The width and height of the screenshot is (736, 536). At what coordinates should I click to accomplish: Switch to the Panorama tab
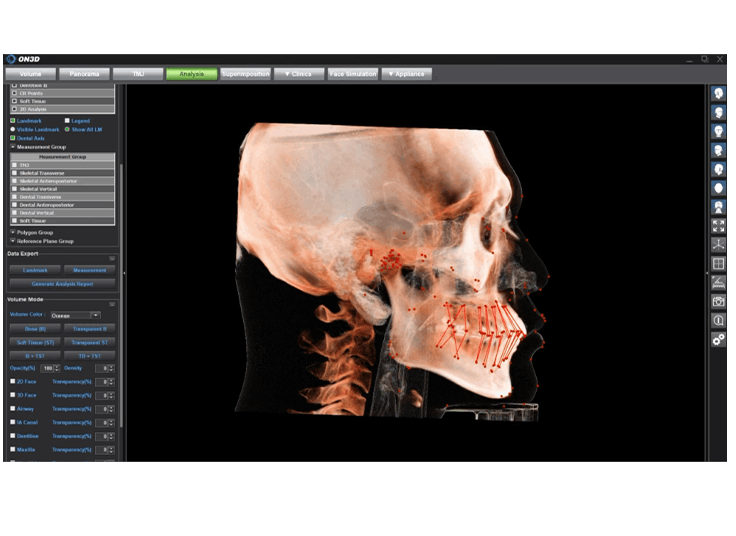coord(84,74)
